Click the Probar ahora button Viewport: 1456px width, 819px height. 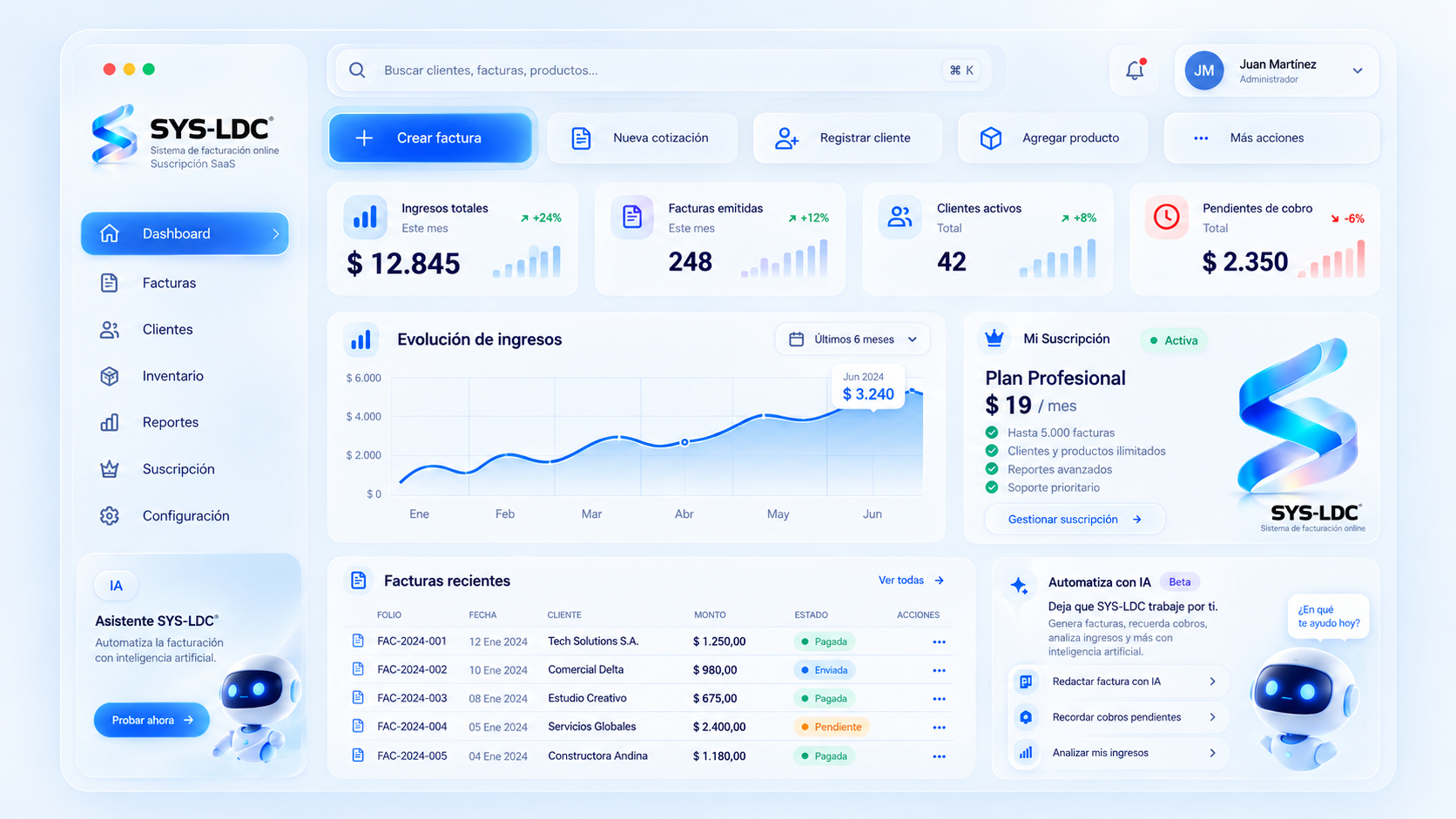pos(152,720)
